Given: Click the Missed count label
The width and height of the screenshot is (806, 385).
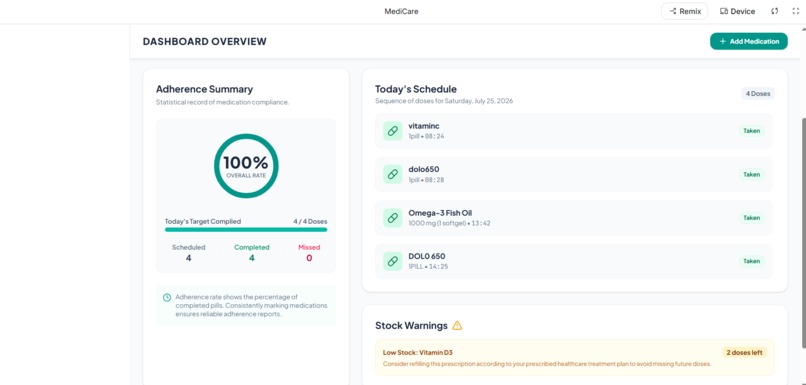Looking at the screenshot, I should 309,247.
